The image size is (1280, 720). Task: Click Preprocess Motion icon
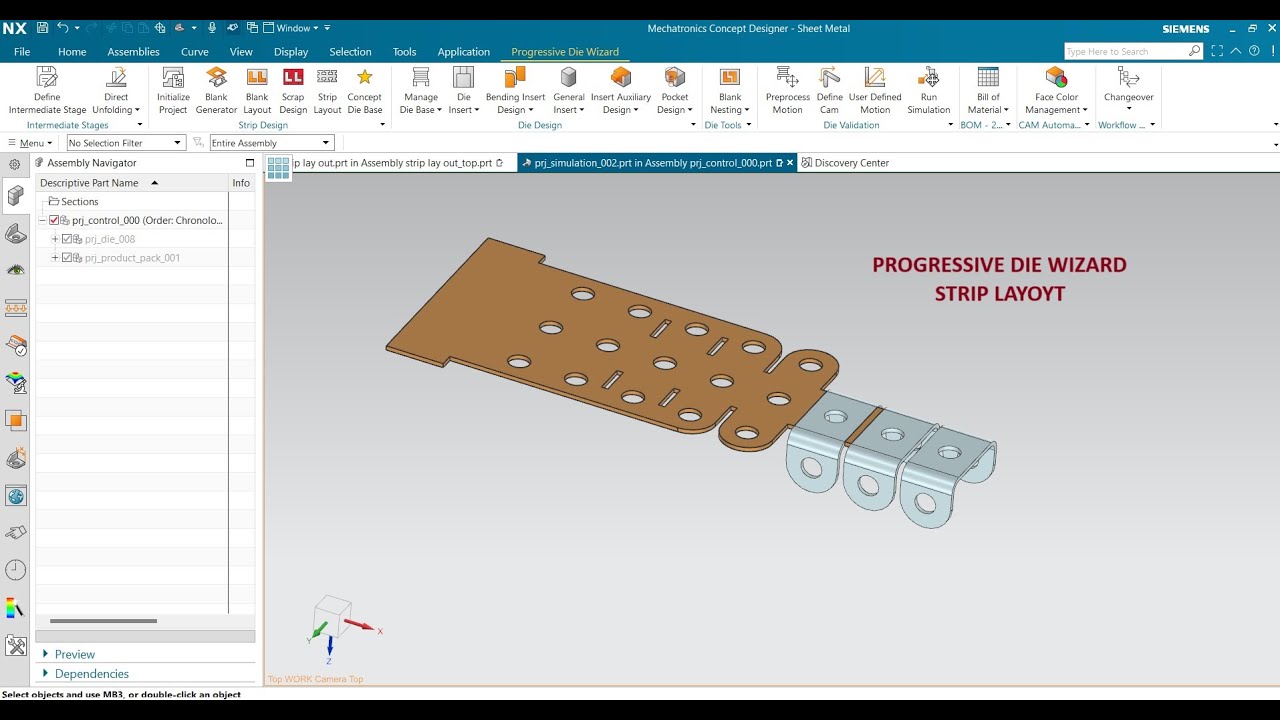pos(788,77)
